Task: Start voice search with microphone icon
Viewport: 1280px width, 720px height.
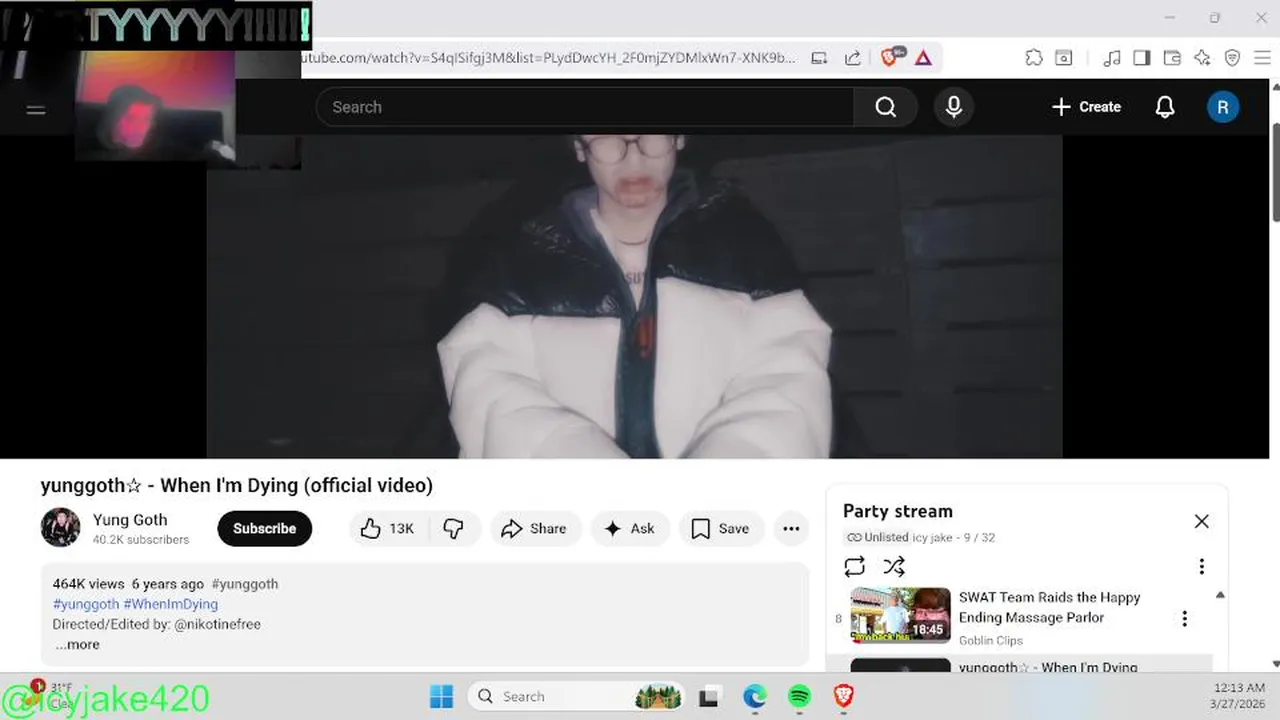Action: [x=954, y=107]
